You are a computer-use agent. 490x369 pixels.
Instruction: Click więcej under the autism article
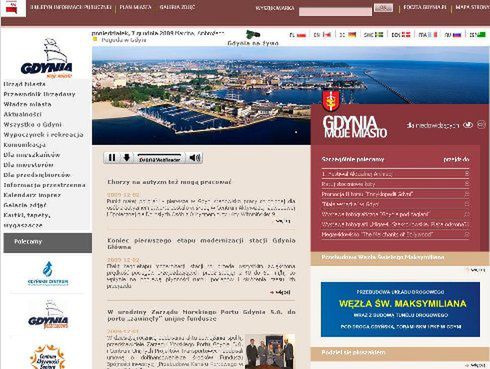(283, 221)
